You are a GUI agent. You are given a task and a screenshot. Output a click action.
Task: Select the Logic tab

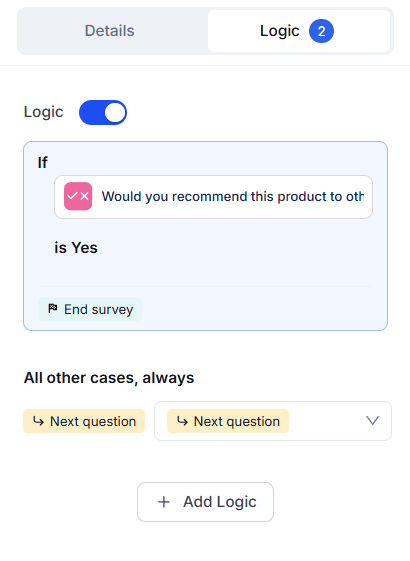coord(299,31)
